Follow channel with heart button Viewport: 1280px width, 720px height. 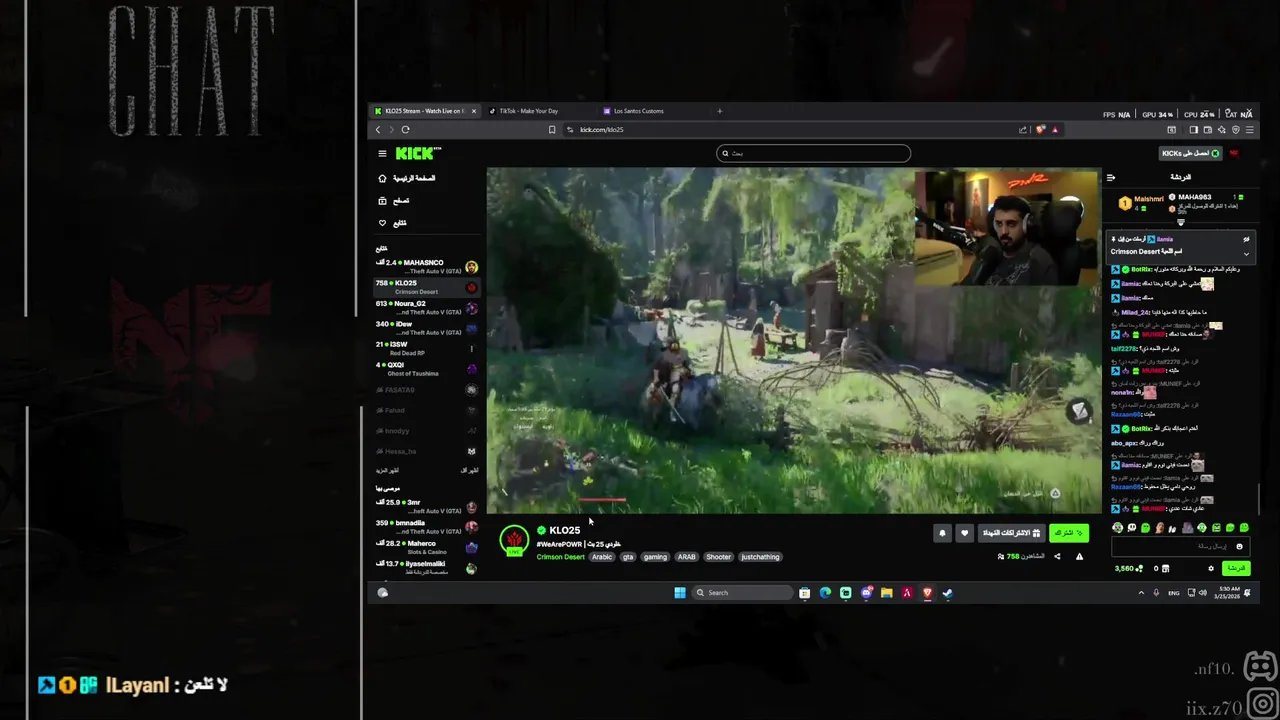pyautogui.click(x=965, y=533)
